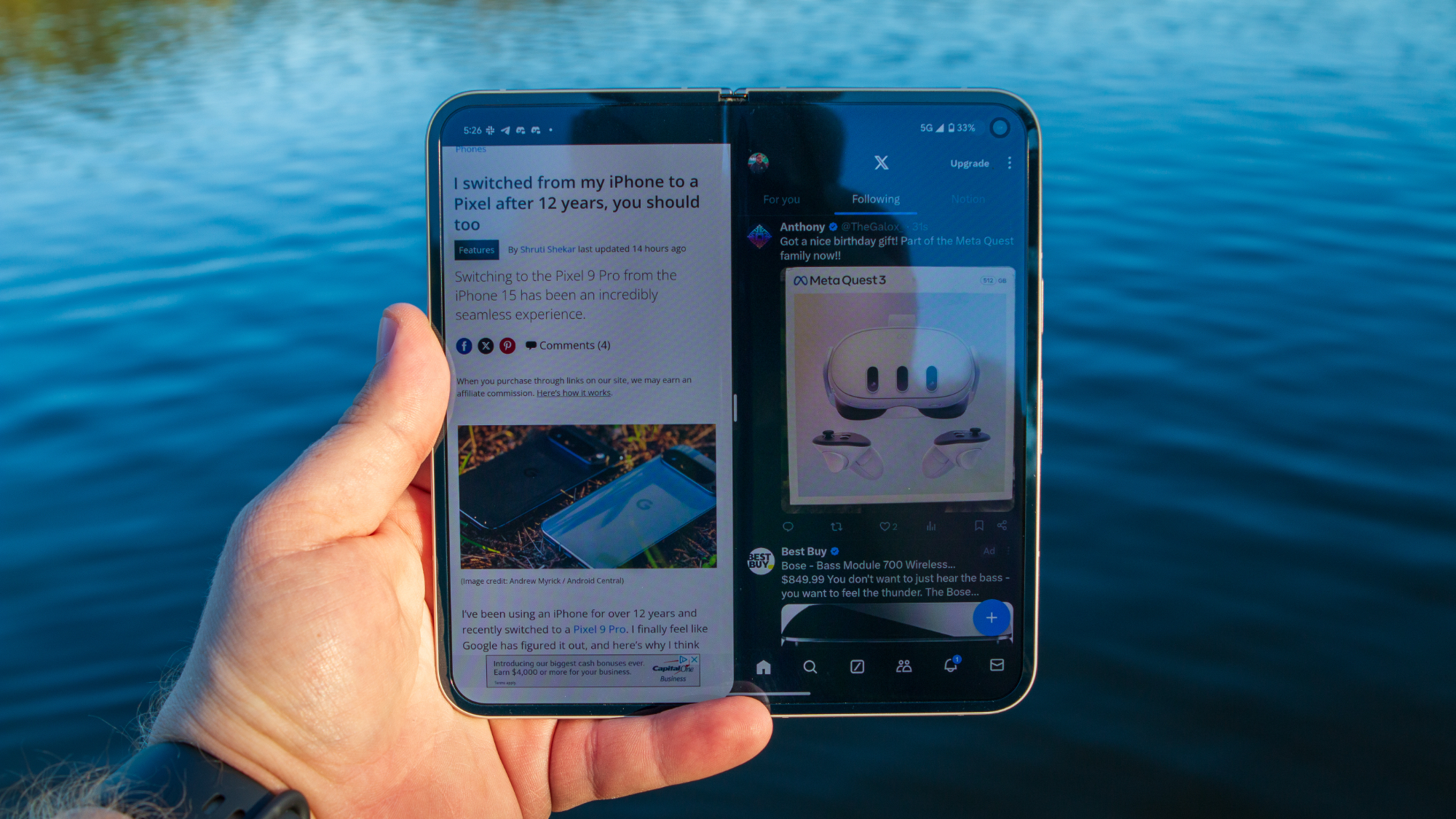Click the retweet icon on Anthony's post
Viewport: 1456px width, 819px height.
tap(834, 526)
